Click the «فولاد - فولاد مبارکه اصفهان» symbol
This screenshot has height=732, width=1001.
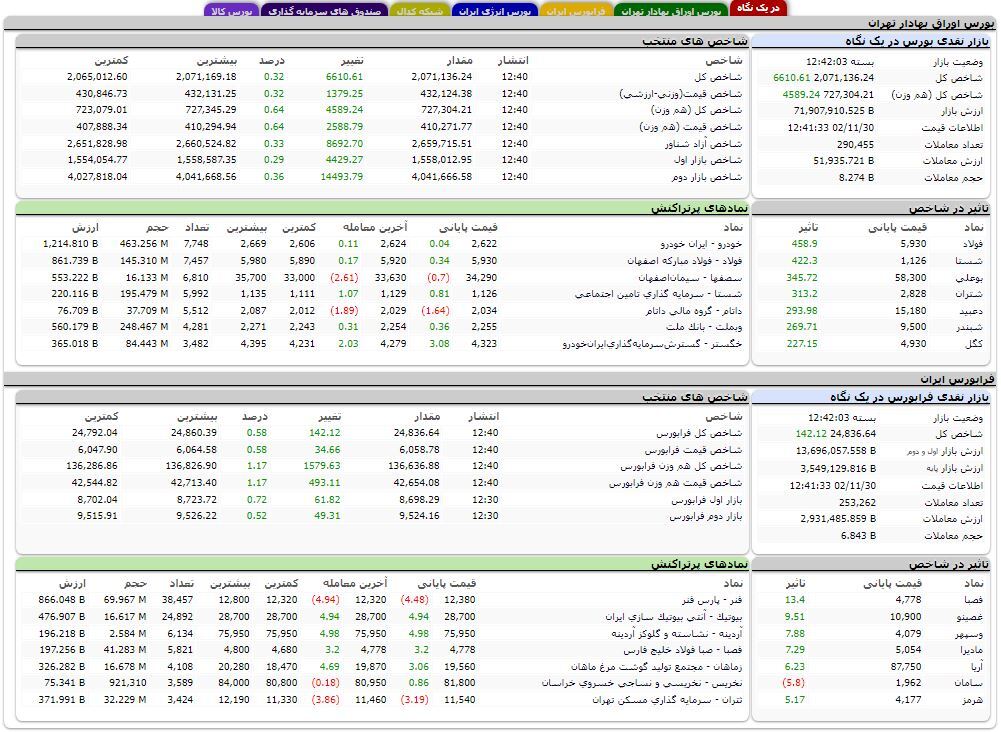click(x=682, y=261)
